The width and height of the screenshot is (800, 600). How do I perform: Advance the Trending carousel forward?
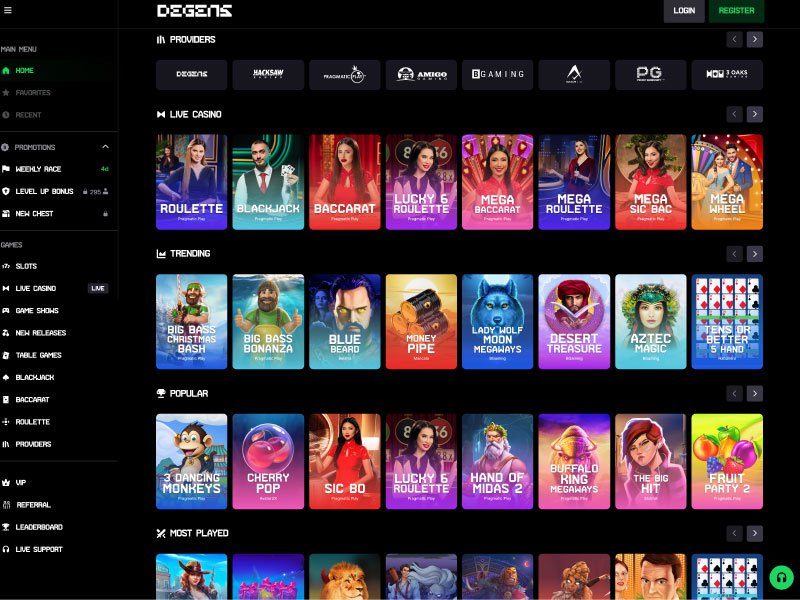pyautogui.click(x=755, y=254)
